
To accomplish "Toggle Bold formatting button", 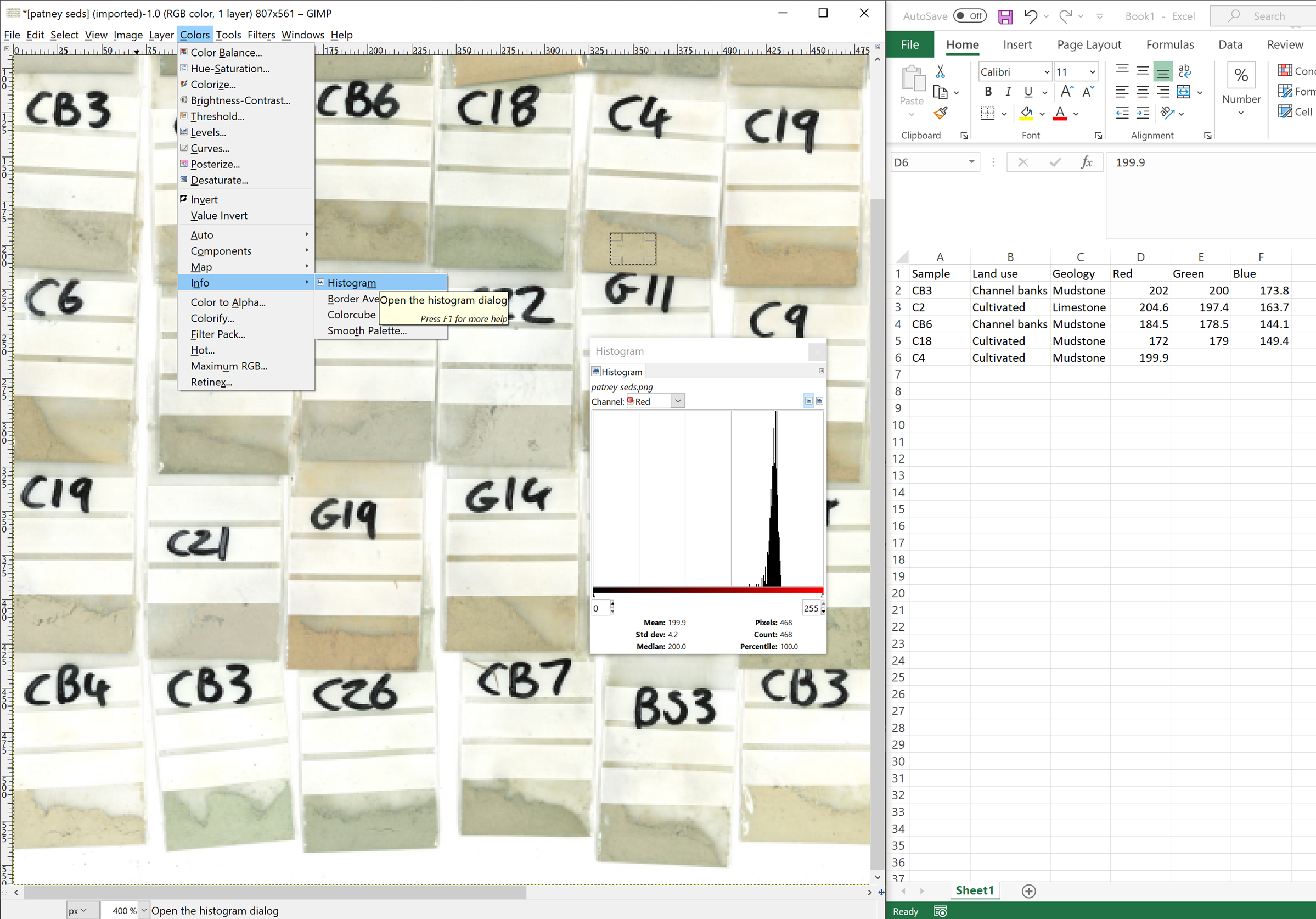I will pos(988,92).
